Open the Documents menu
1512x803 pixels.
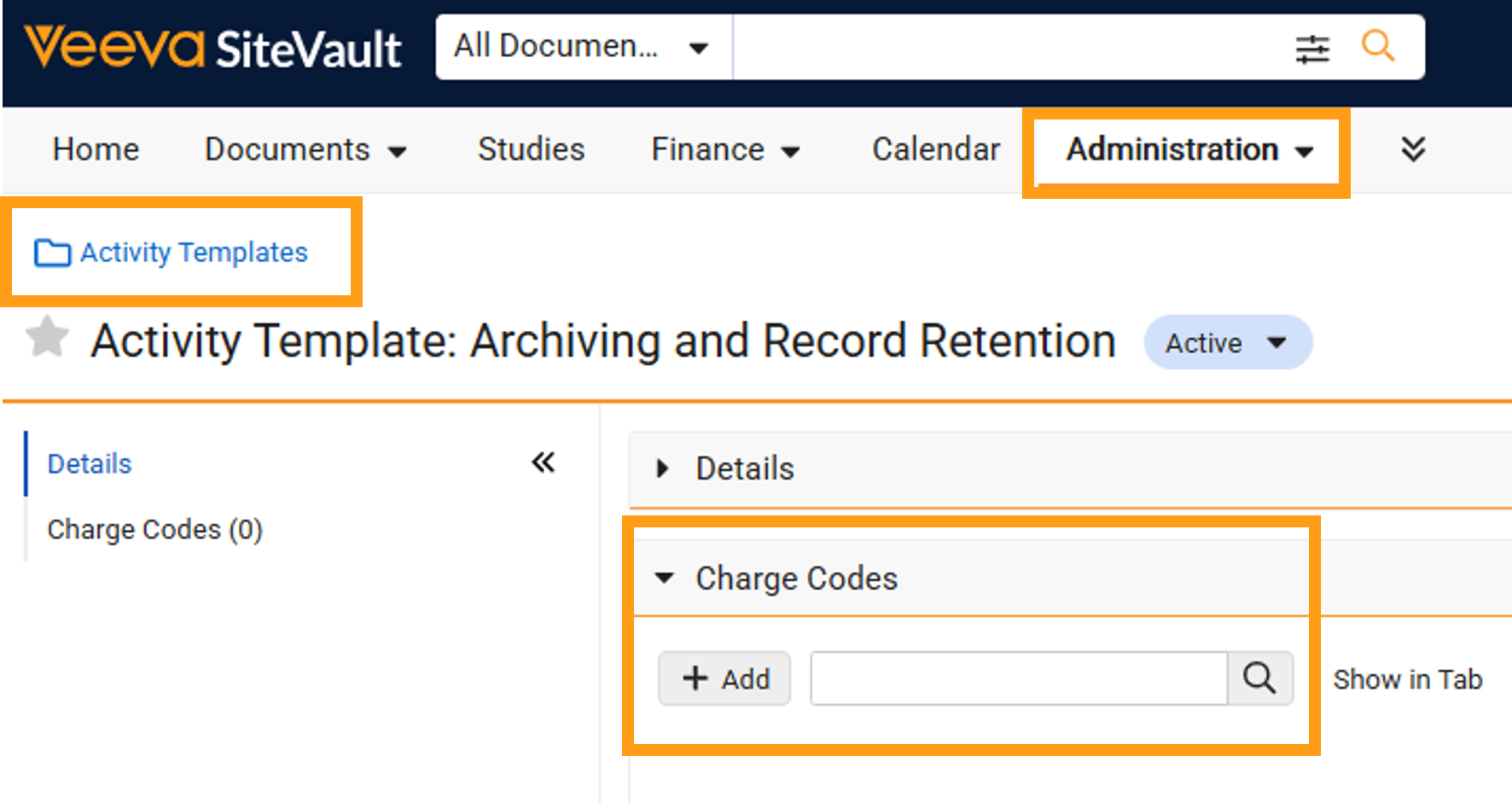click(x=305, y=149)
